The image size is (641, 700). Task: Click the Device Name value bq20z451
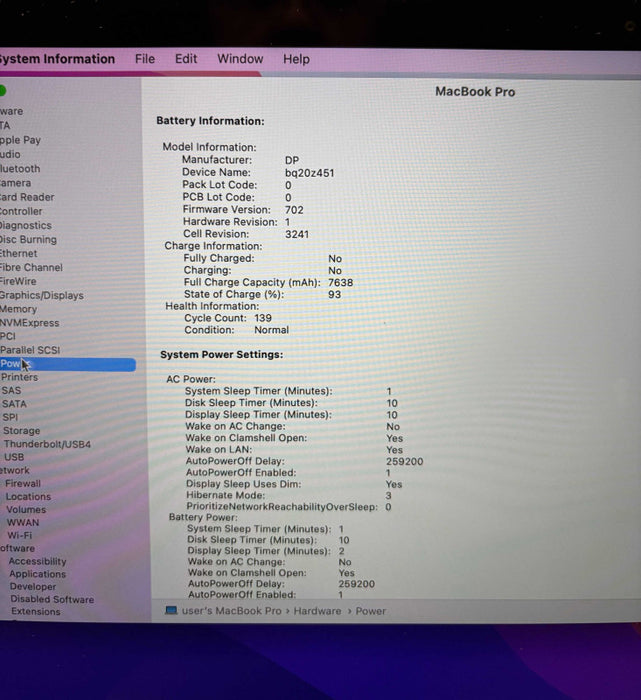click(309, 173)
